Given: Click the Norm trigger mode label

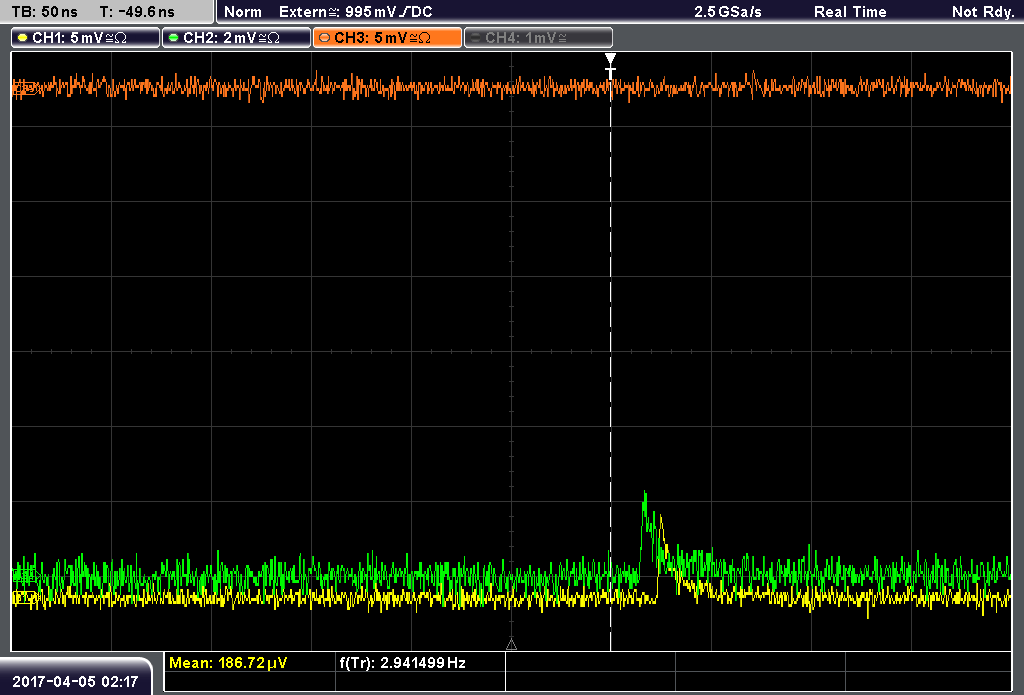Looking at the screenshot, I should tap(243, 12).
